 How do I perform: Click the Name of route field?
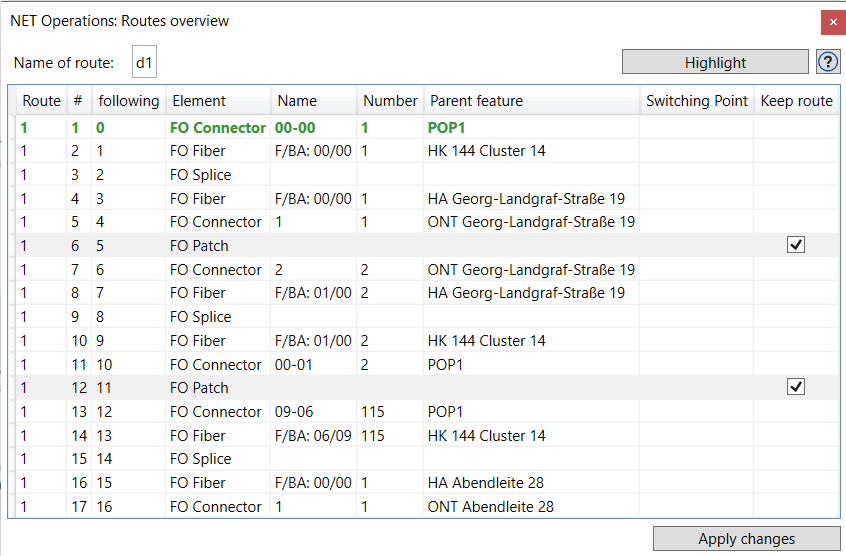144,62
